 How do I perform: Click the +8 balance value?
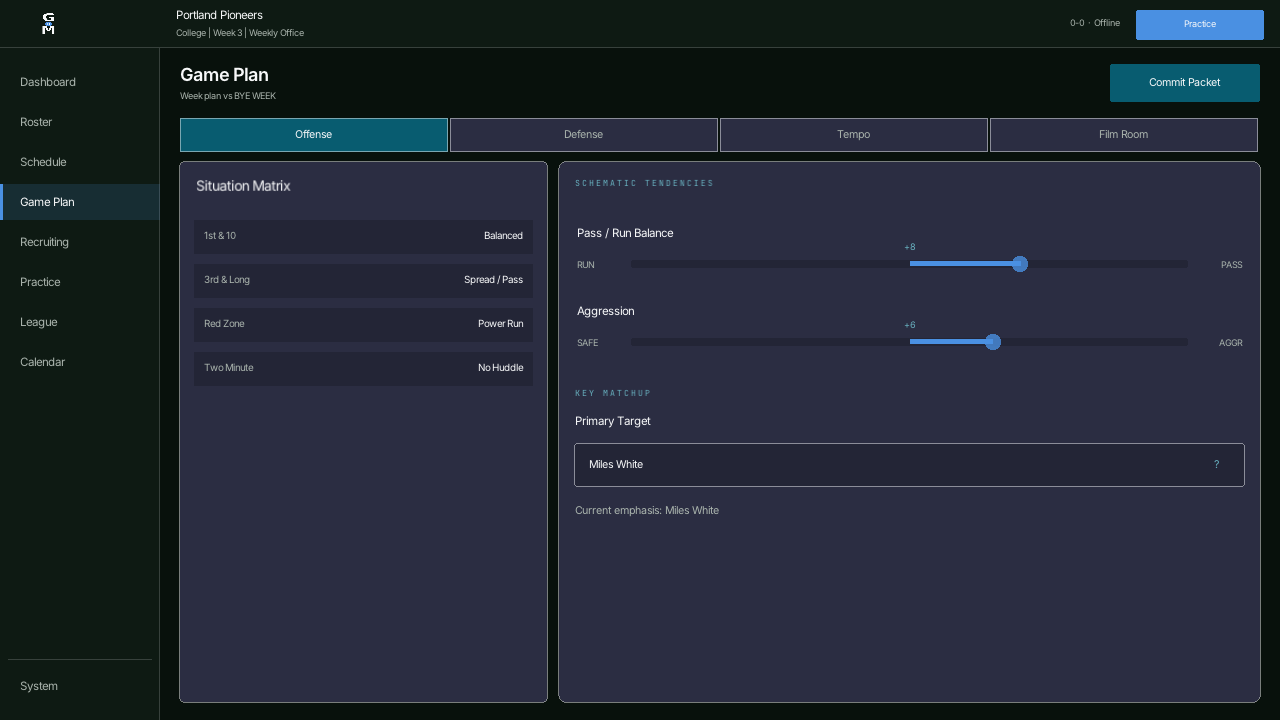point(910,247)
